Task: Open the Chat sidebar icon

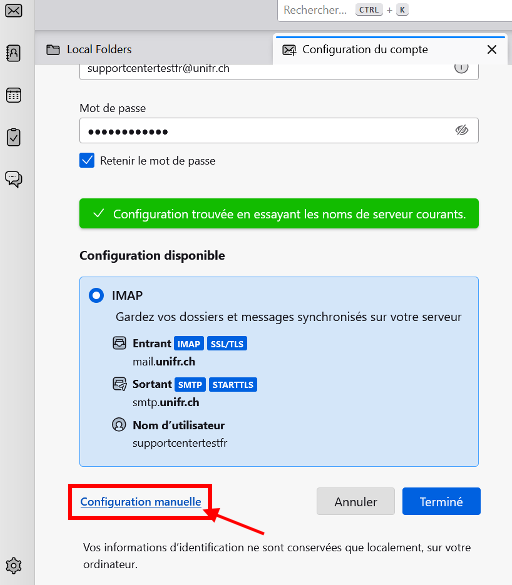Action: 13,179
